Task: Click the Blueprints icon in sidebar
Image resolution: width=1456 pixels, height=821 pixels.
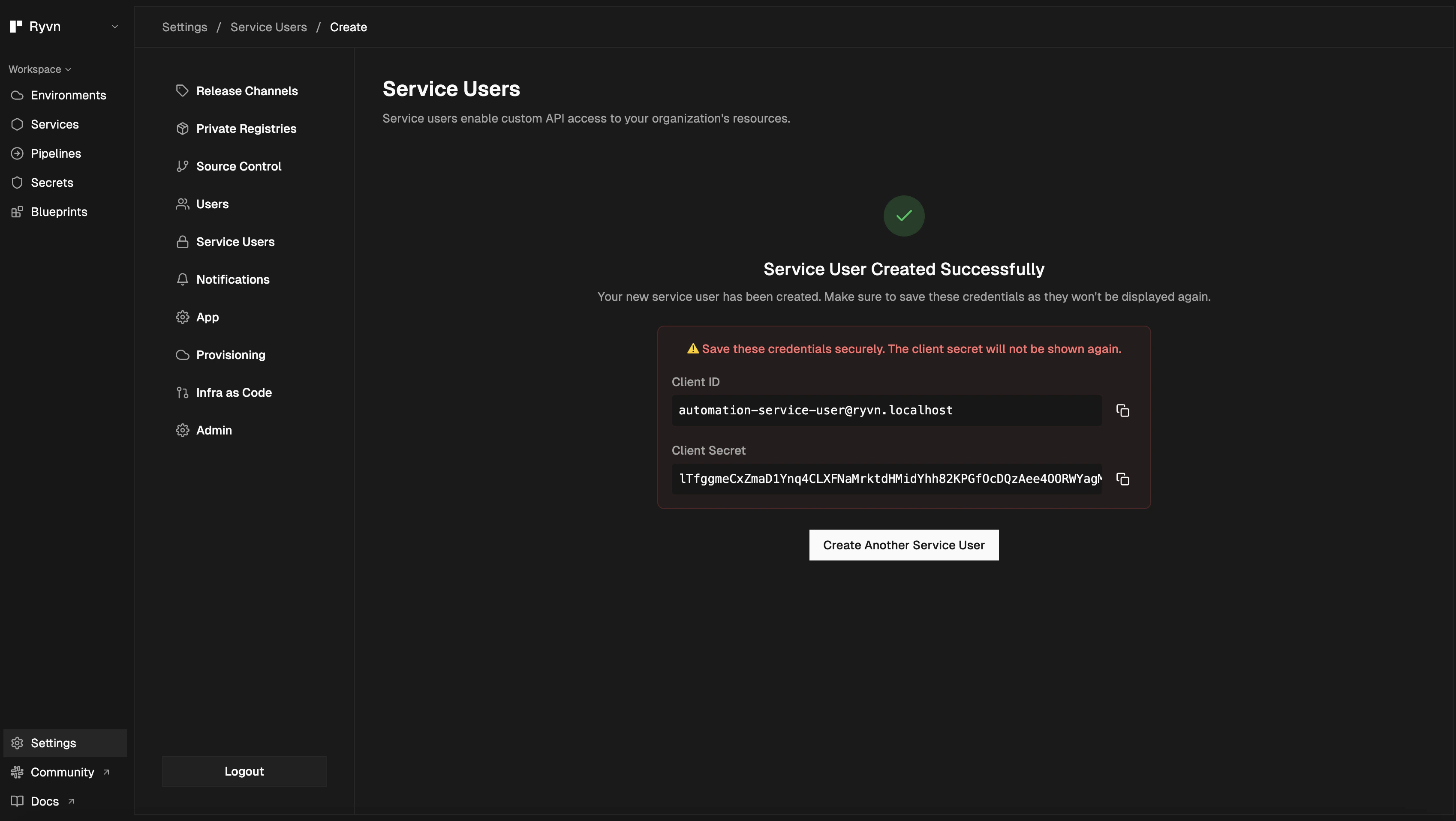Action: [17, 212]
